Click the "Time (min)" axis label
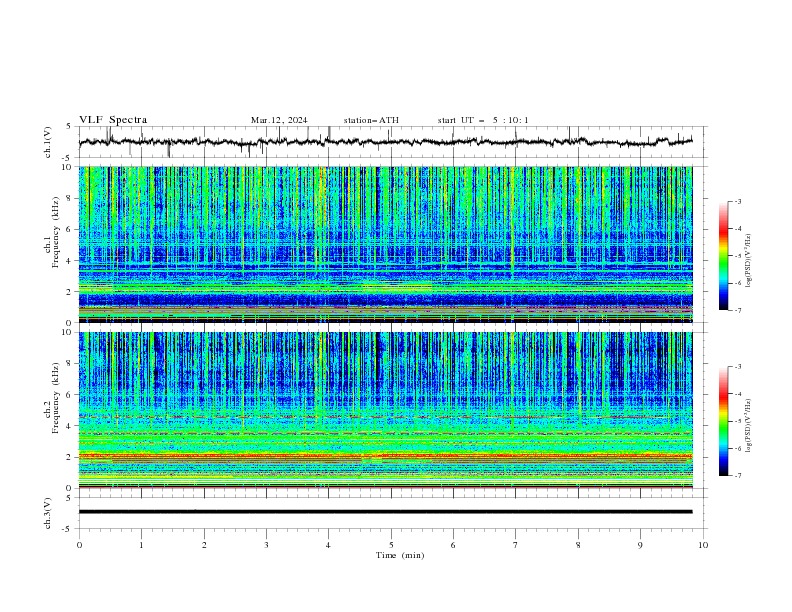This screenshot has width=792, height=612. click(400, 555)
